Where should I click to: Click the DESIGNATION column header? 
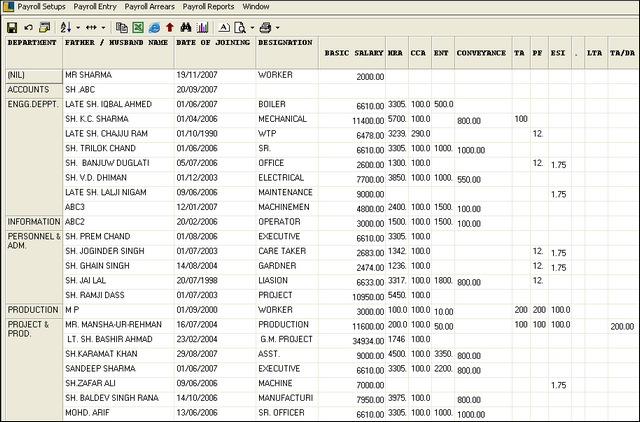(287, 53)
